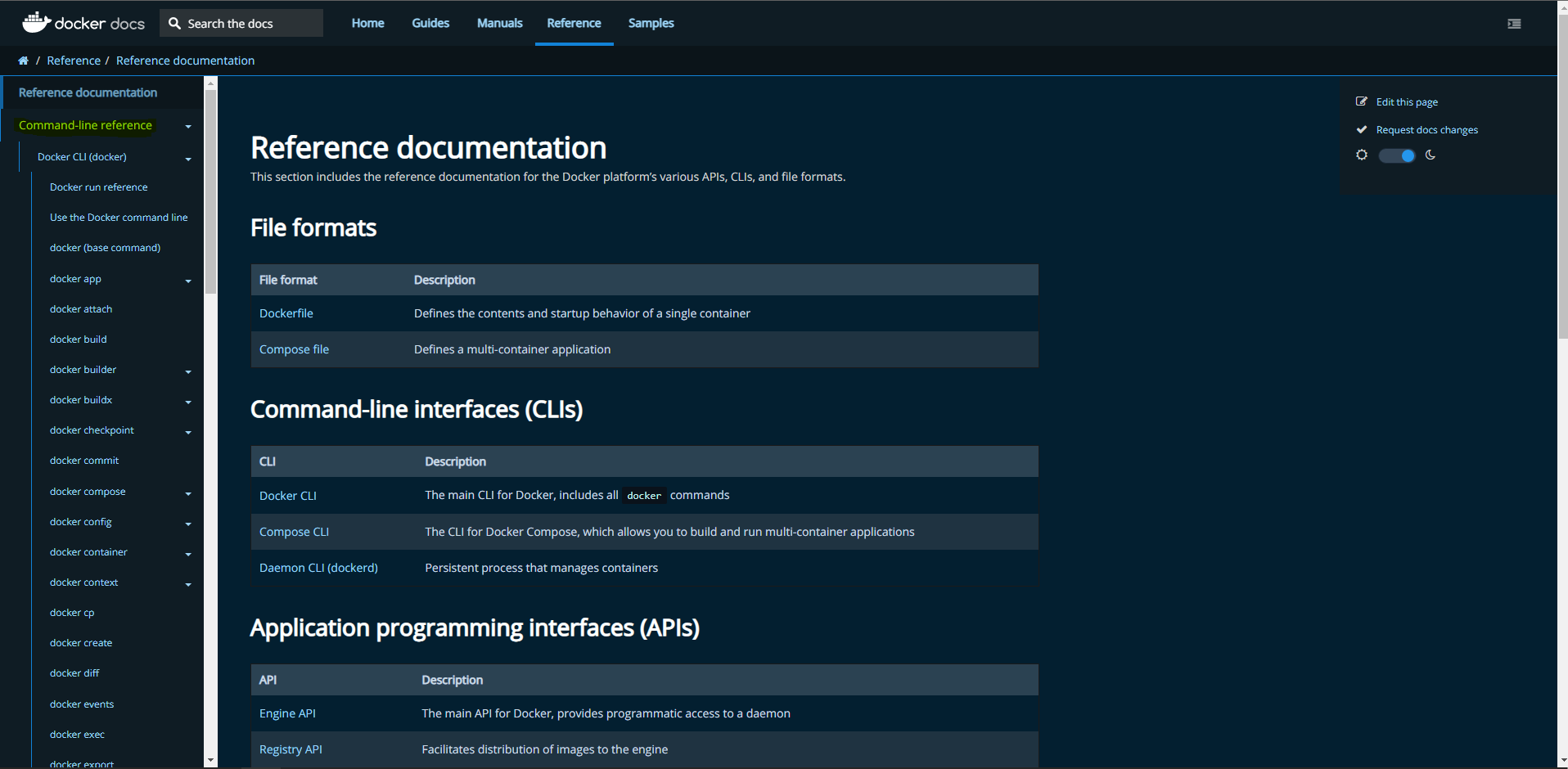This screenshot has height=769, width=1568.
Task: Click the sidebar scrollbar thumb
Action: click(x=210, y=191)
